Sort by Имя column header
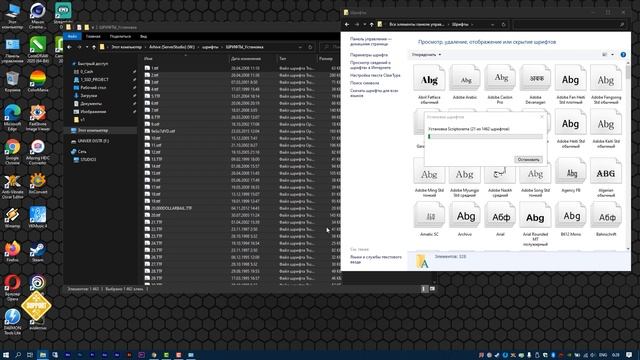 pyautogui.click(x=186, y=59)
